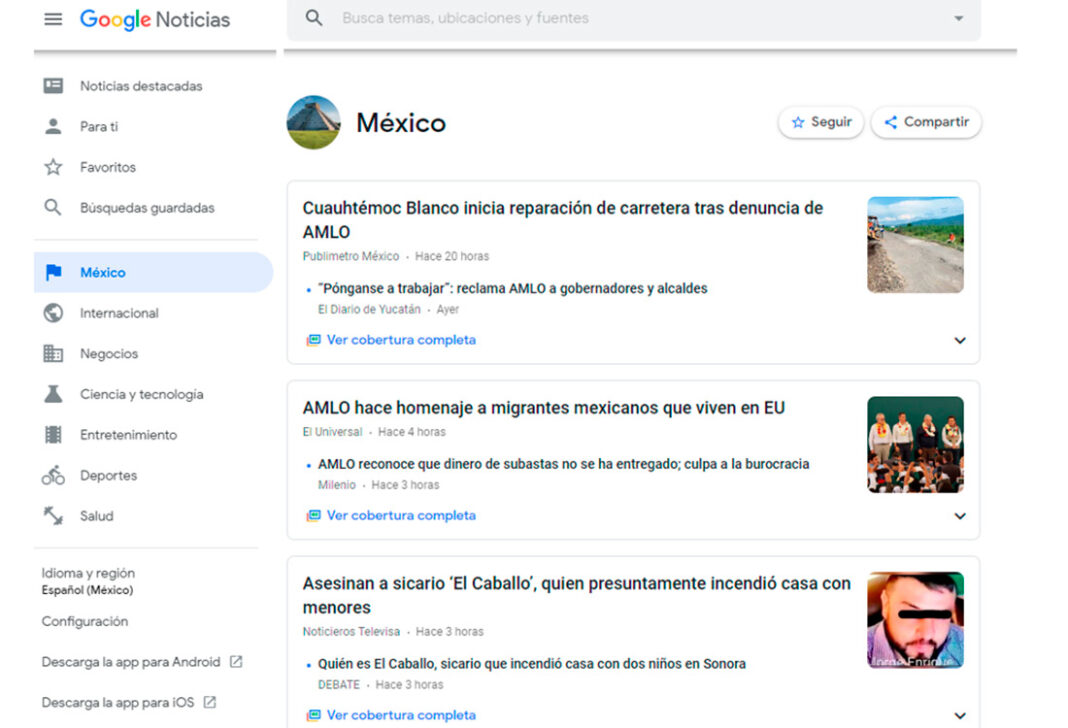Click the Salud arrows icon
Viewport: 1068px width, 728px height.
pos(53,515)
